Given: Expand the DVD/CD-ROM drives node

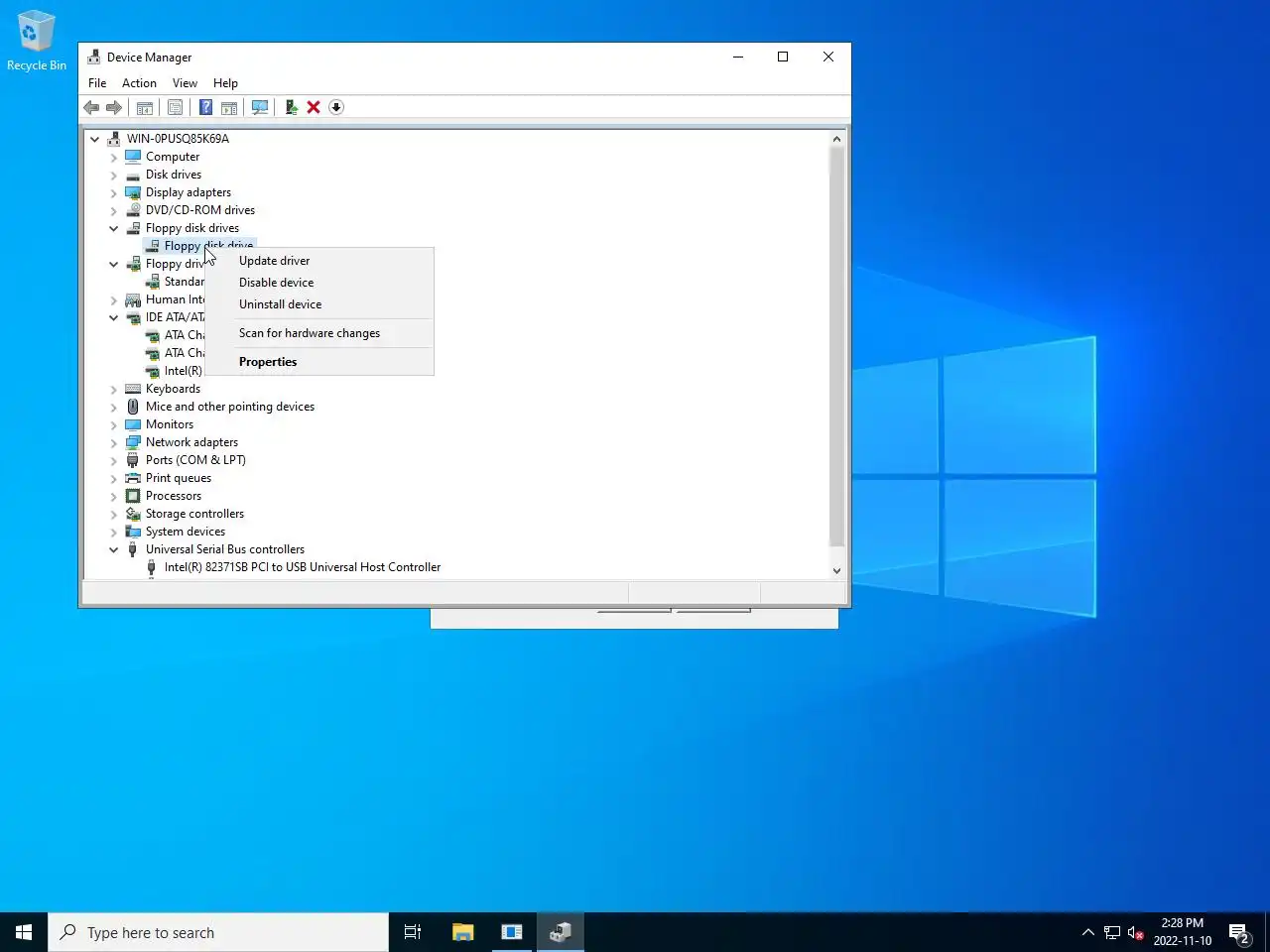Looking at the screenshot, I should pos(114,210).
